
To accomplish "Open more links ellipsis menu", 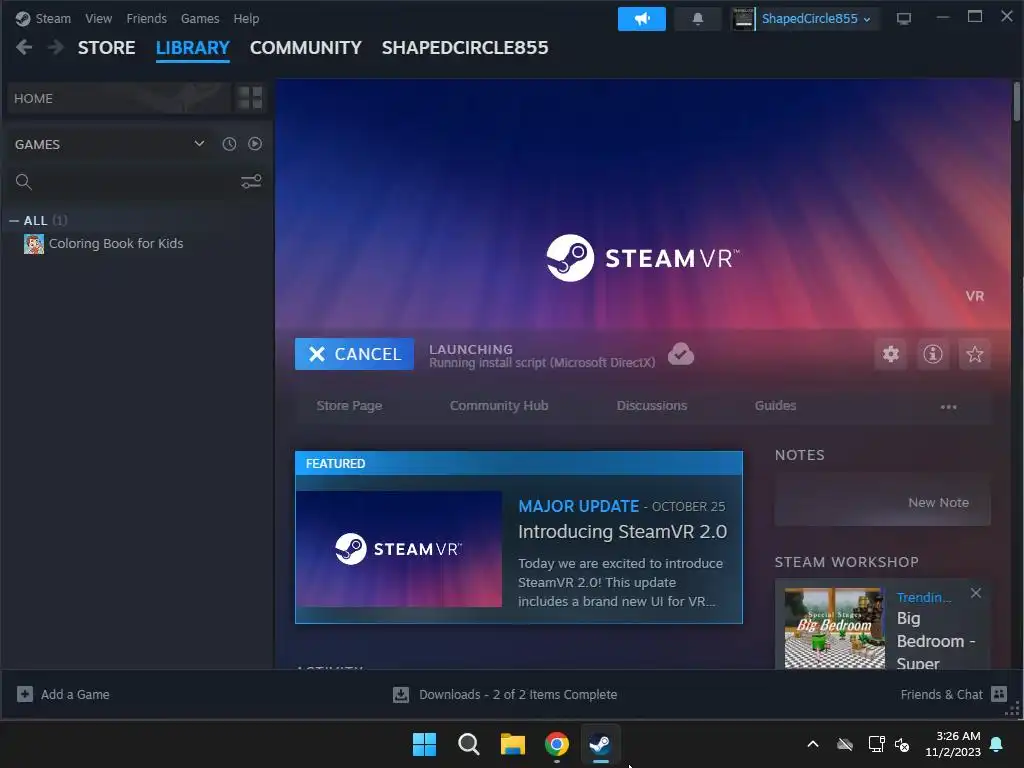I will [x=948, y=406].
